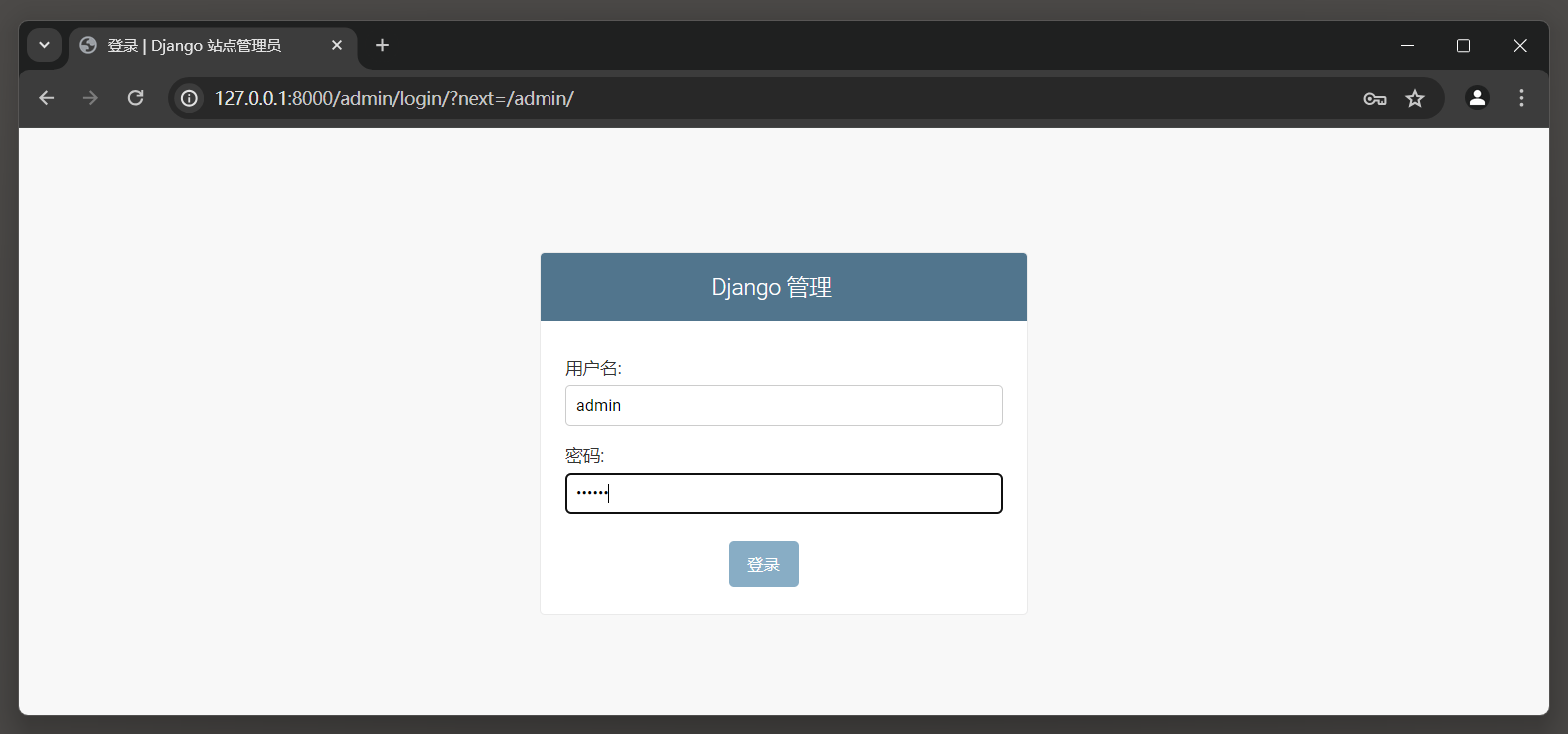1568x734 pixels.
Task: Maximize the browser window
Action: pos(1463,45)
